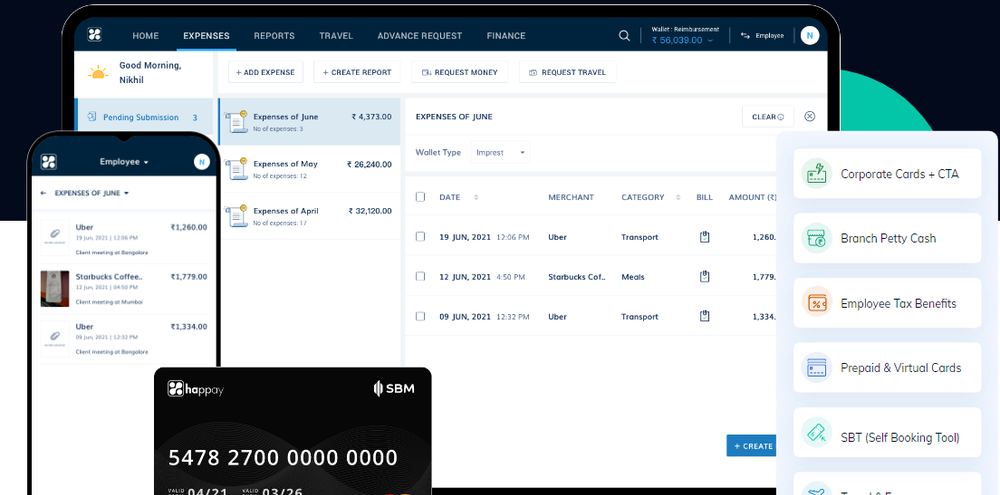Open the Wallet Type Imprest dropdown
This screenshot has height=495, width=1000.
(x=501, y=152)
